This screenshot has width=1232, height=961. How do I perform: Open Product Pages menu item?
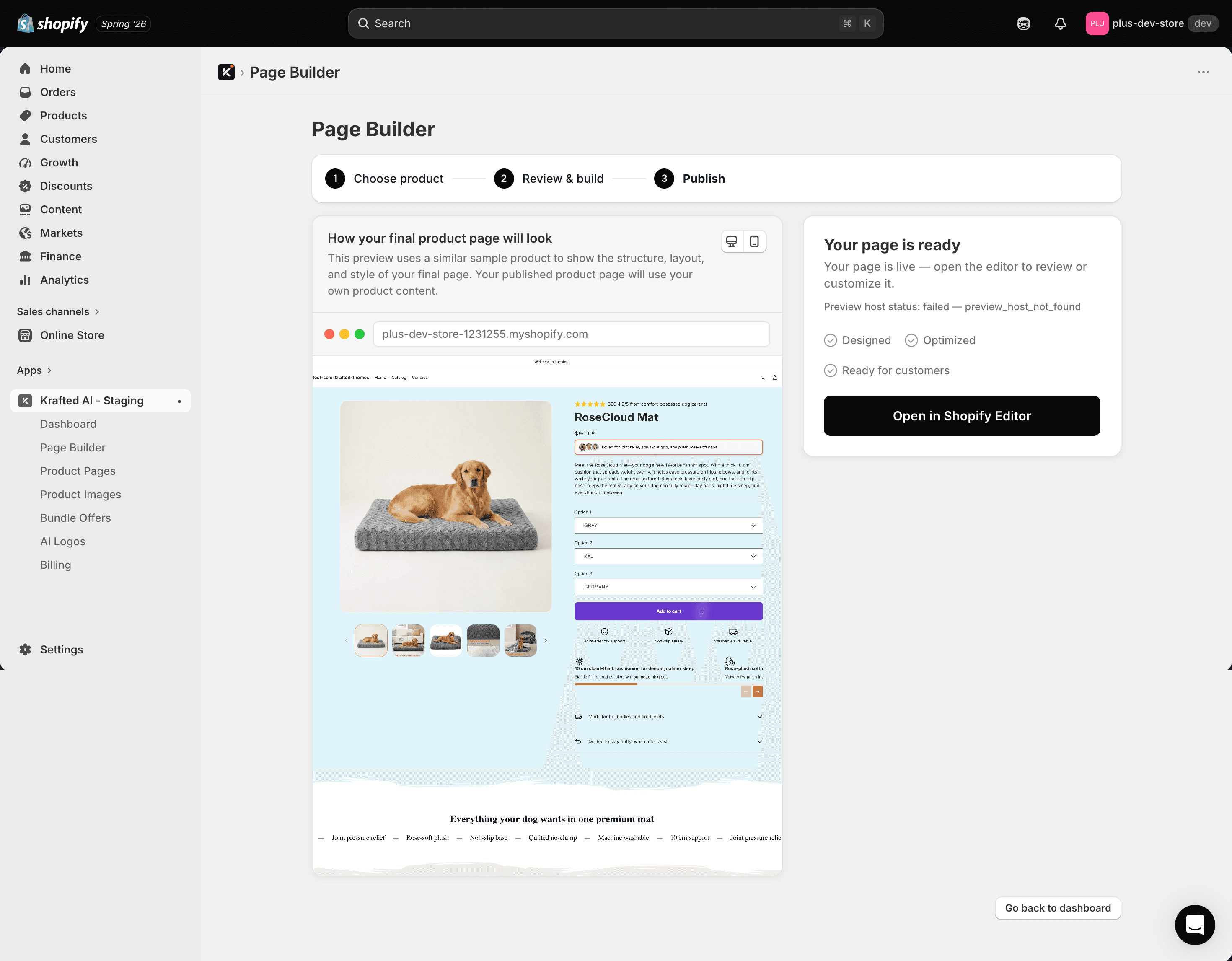coord(78,471)
